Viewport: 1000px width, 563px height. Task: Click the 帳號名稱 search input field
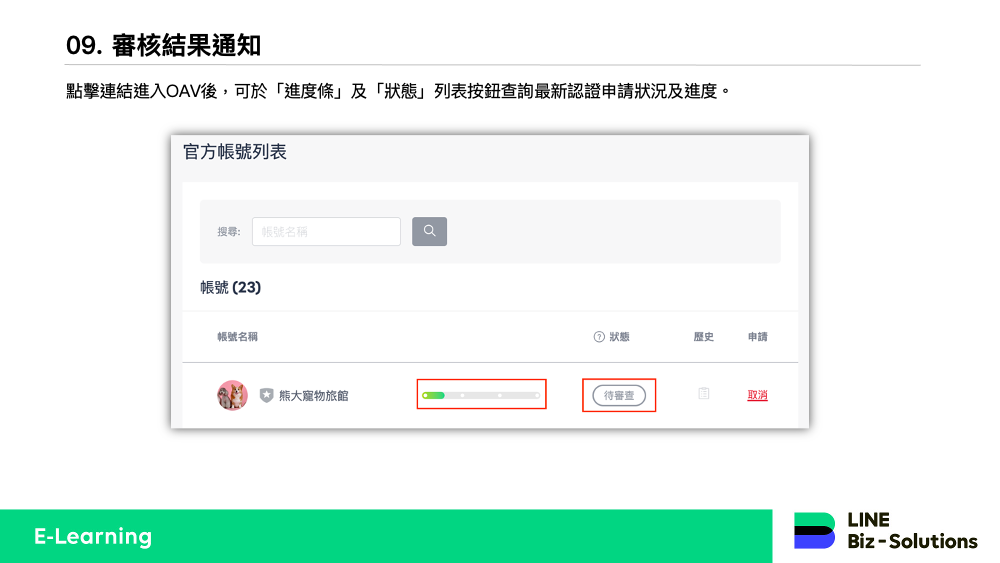tap(326, 231)
